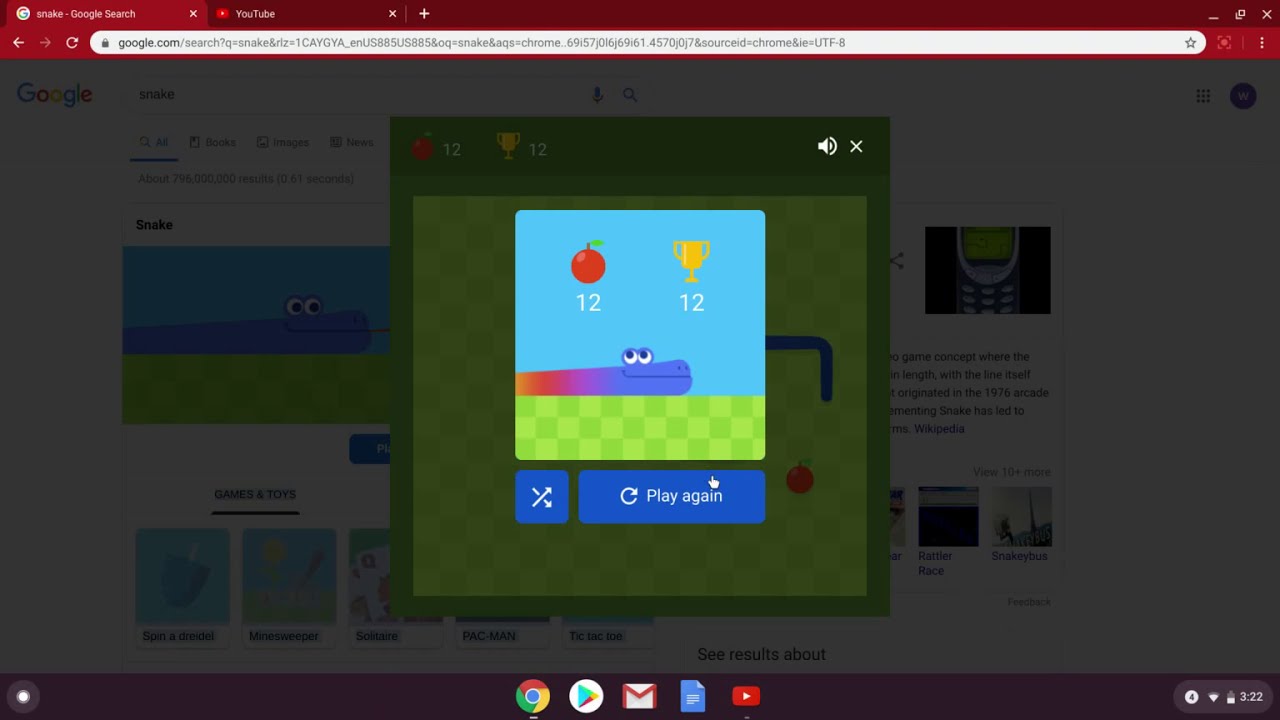Open system tray clock 3:22

(x=1251, y=697)
